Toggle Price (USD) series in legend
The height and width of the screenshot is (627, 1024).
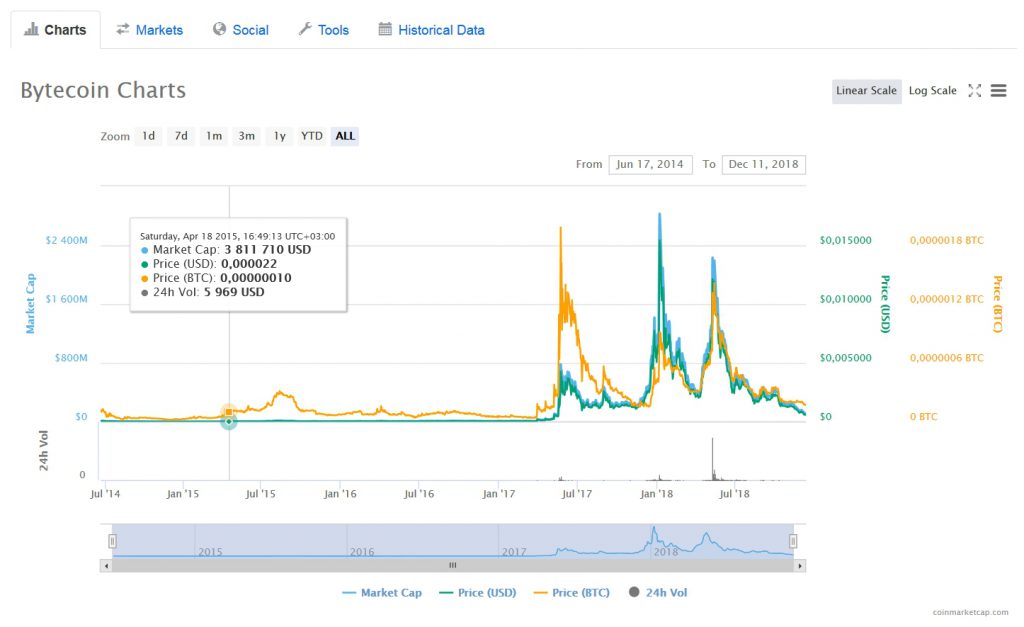click(477, 592)
